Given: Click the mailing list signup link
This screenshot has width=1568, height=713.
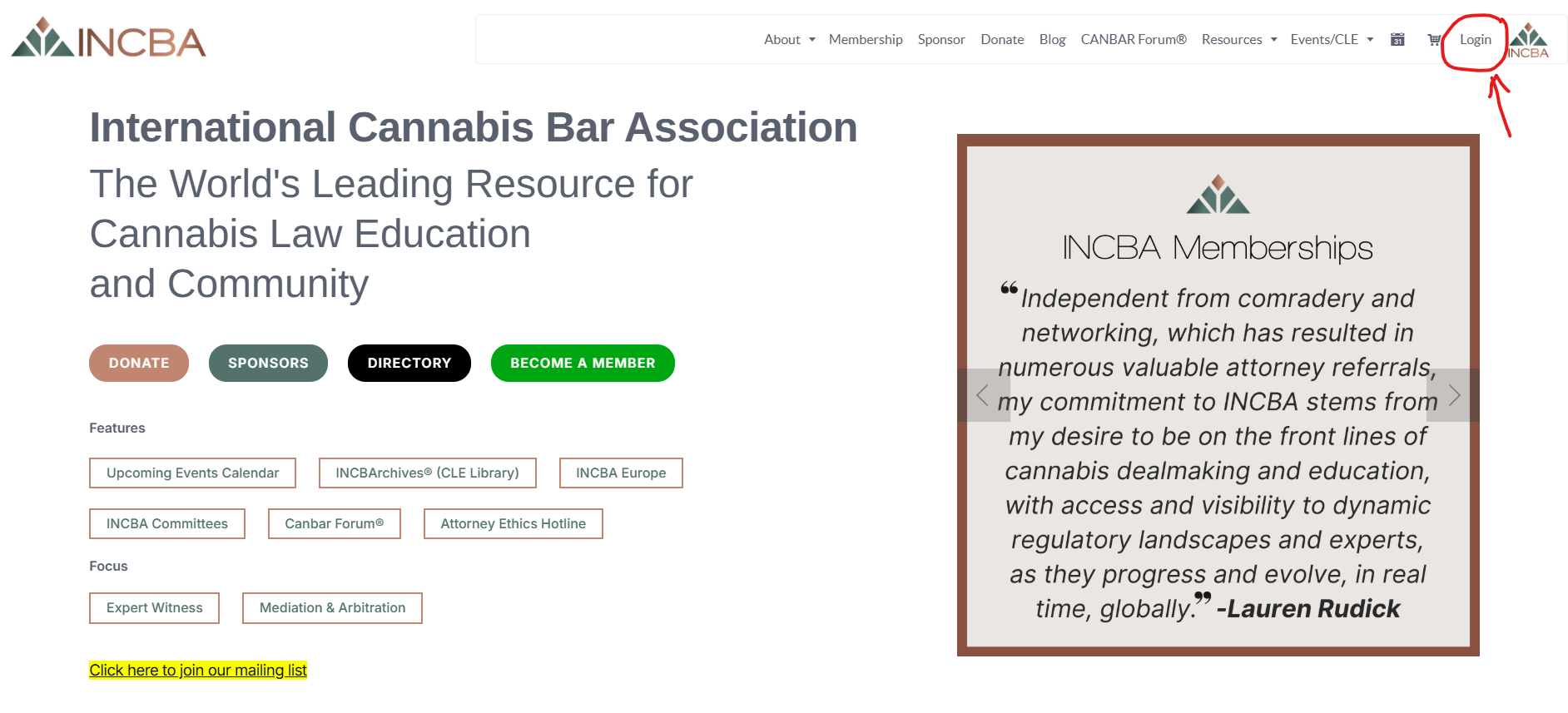Looking at the screenshot, I should [198, 671].
